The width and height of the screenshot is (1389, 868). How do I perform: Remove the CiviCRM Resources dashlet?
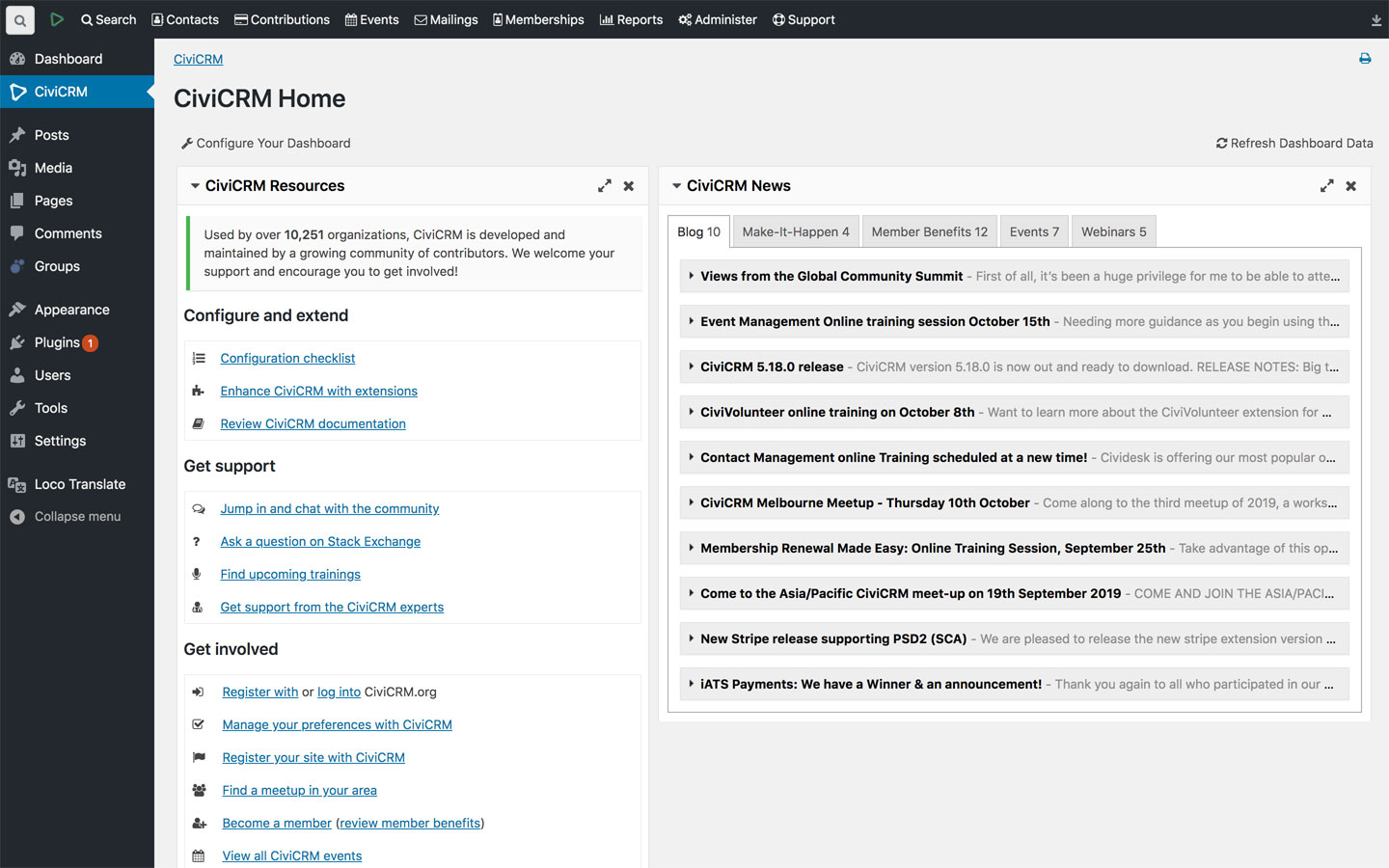point(629,186)
